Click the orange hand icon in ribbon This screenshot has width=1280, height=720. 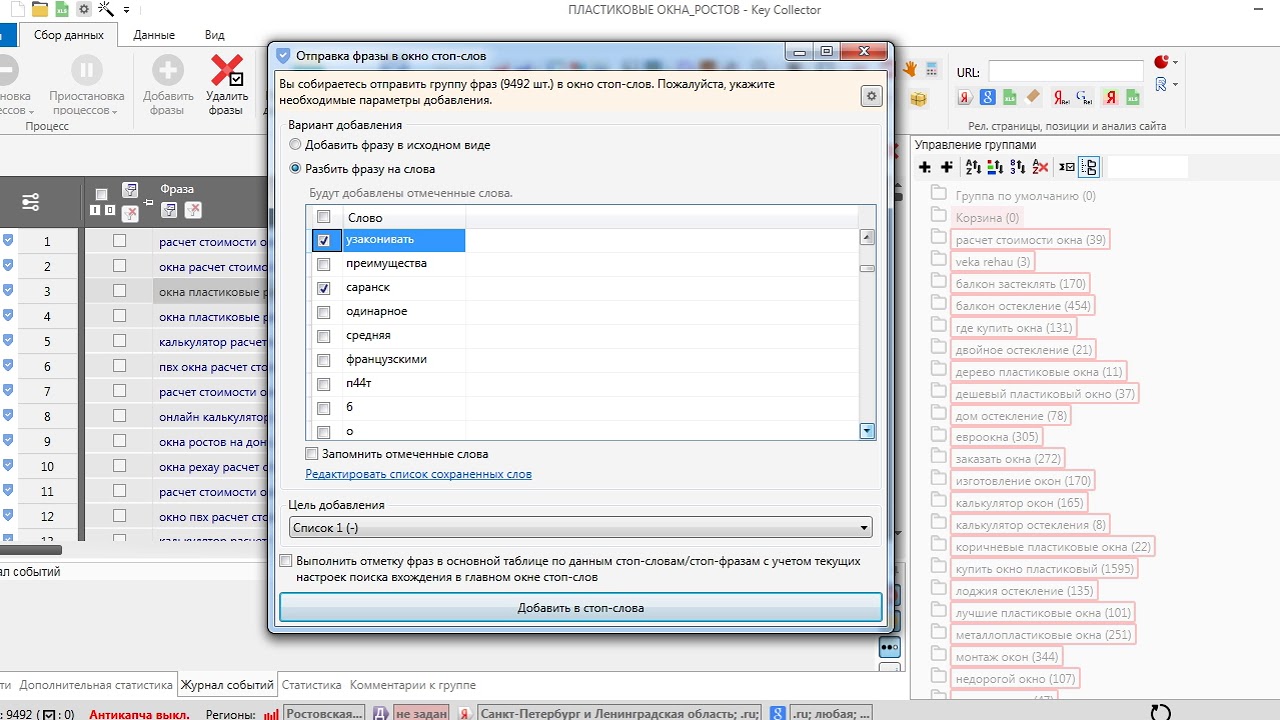910,69
